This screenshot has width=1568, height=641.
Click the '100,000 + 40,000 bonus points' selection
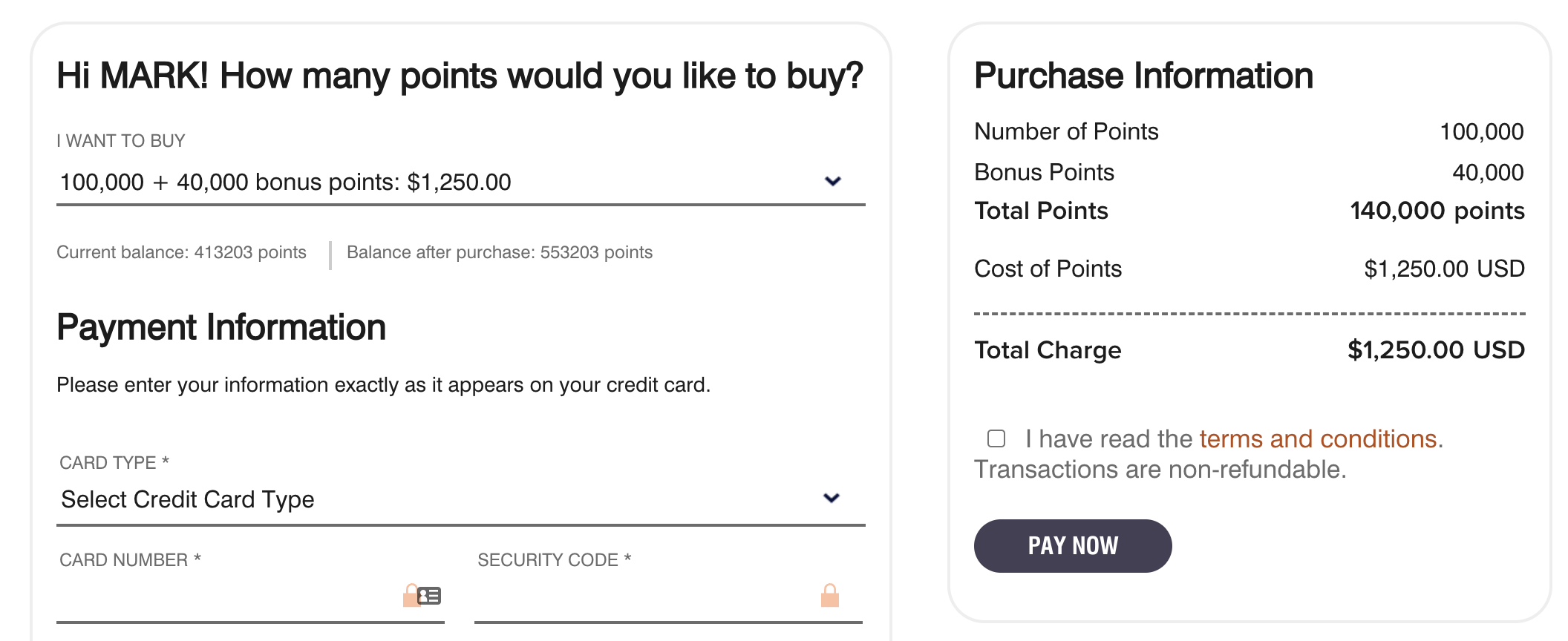pos(286,182)
